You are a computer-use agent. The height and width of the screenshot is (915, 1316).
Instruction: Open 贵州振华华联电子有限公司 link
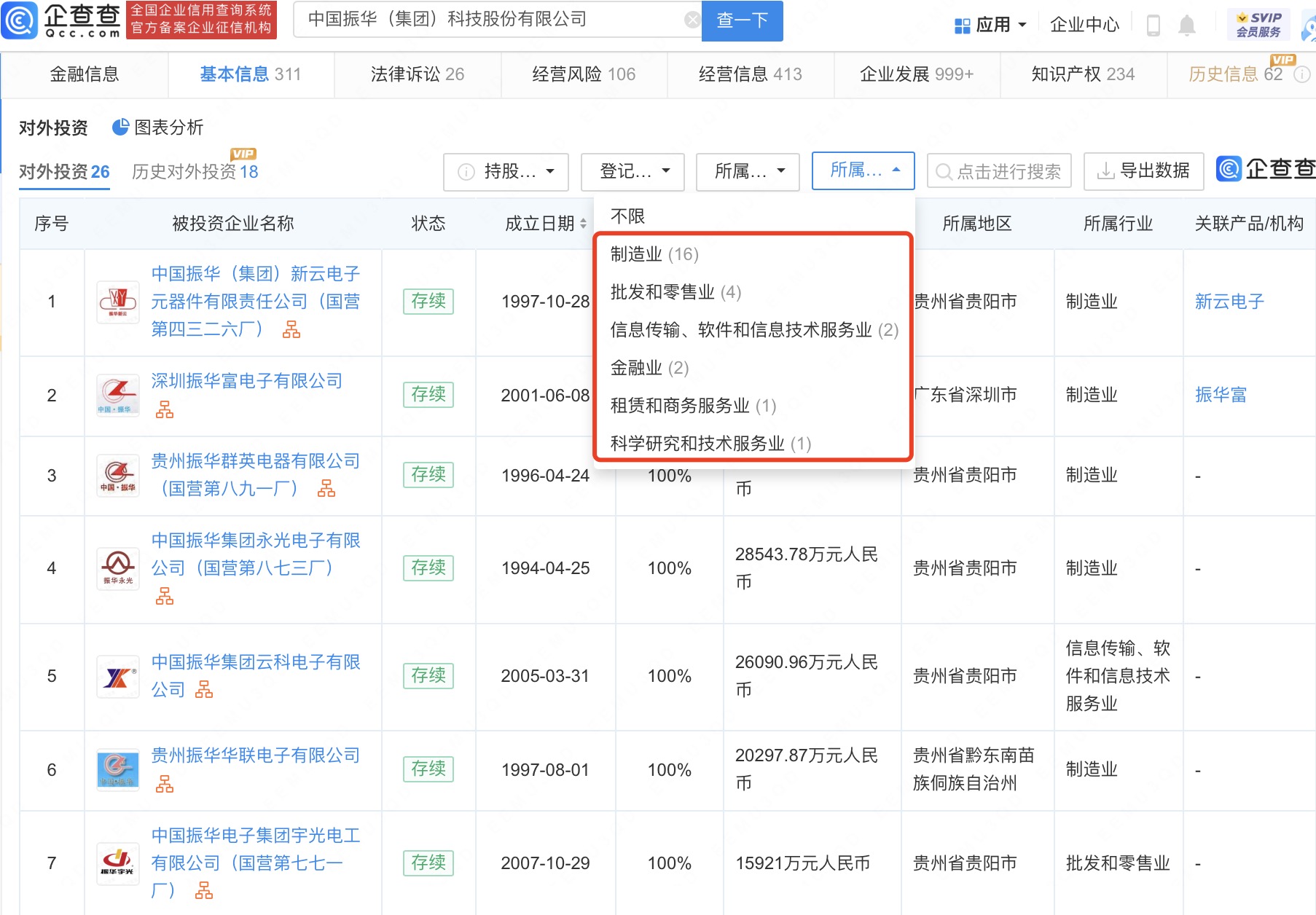tap(255, 755)
